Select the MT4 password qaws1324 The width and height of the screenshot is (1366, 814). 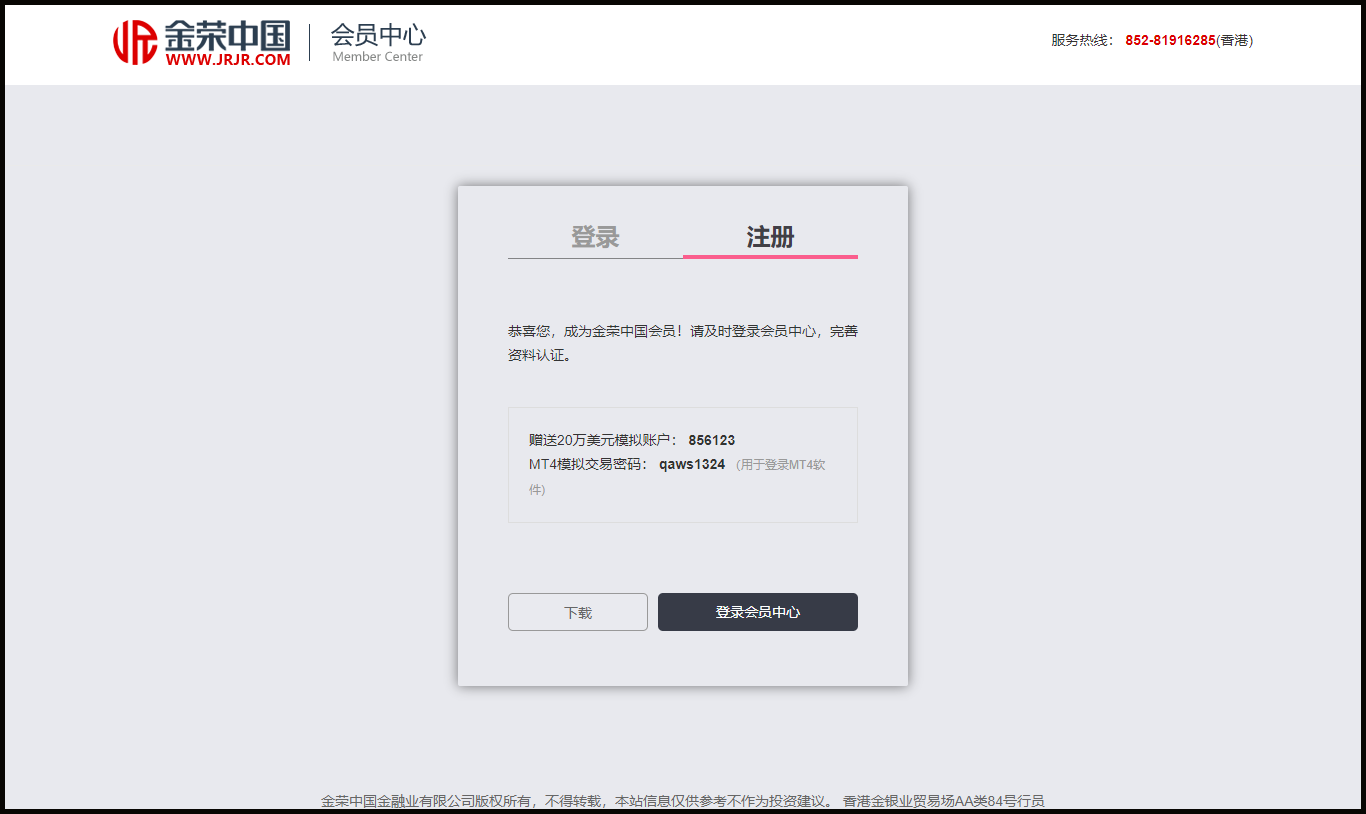coord(692,464)
